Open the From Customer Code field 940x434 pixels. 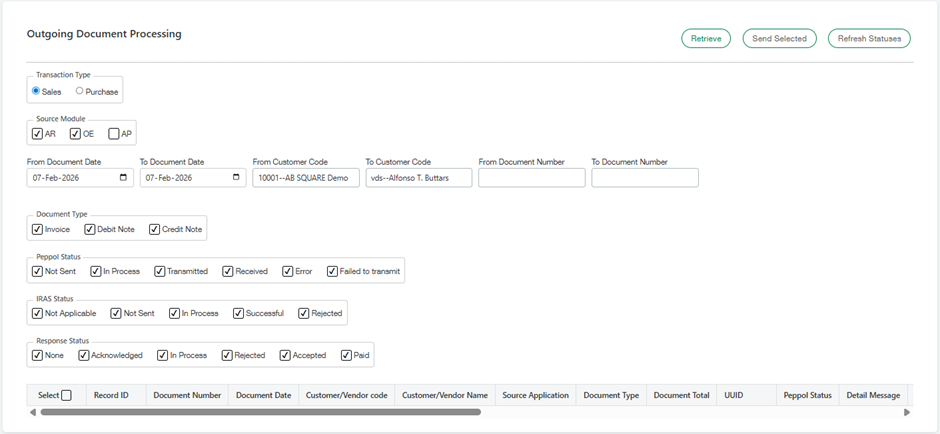[305, 178]
